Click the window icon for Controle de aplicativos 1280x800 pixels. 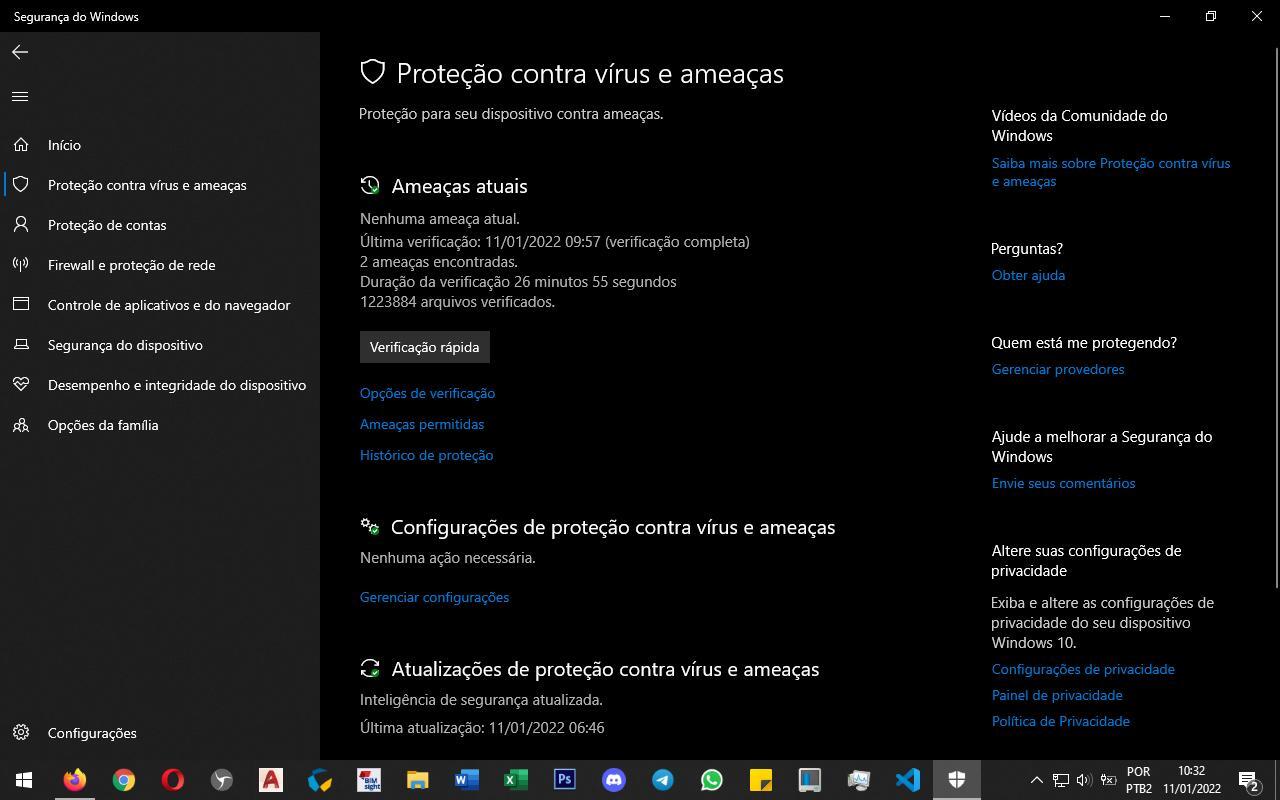click(x=21, y=305)
